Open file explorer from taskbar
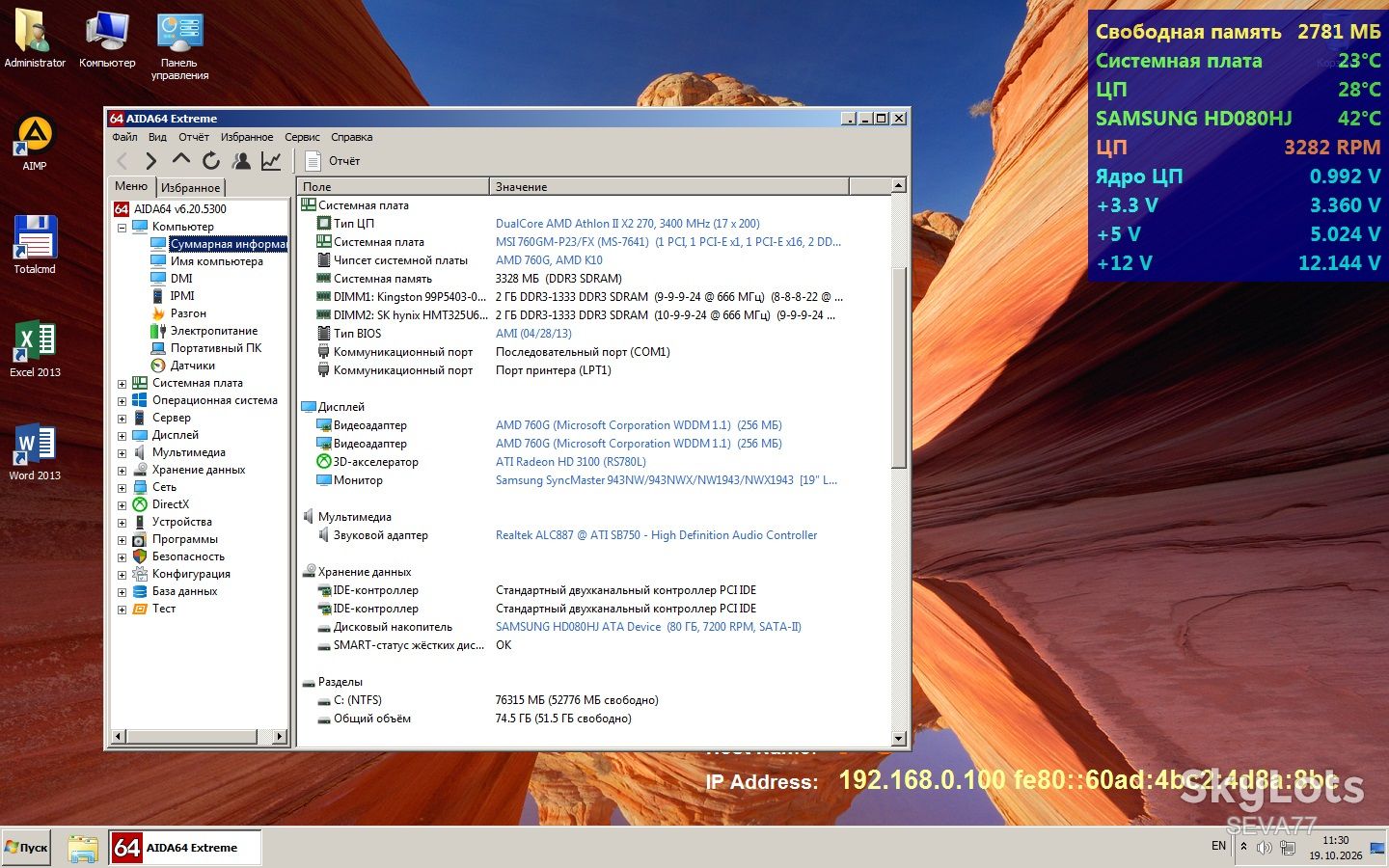The height and width of the screenshot is (868, 1389). point(83,848)
